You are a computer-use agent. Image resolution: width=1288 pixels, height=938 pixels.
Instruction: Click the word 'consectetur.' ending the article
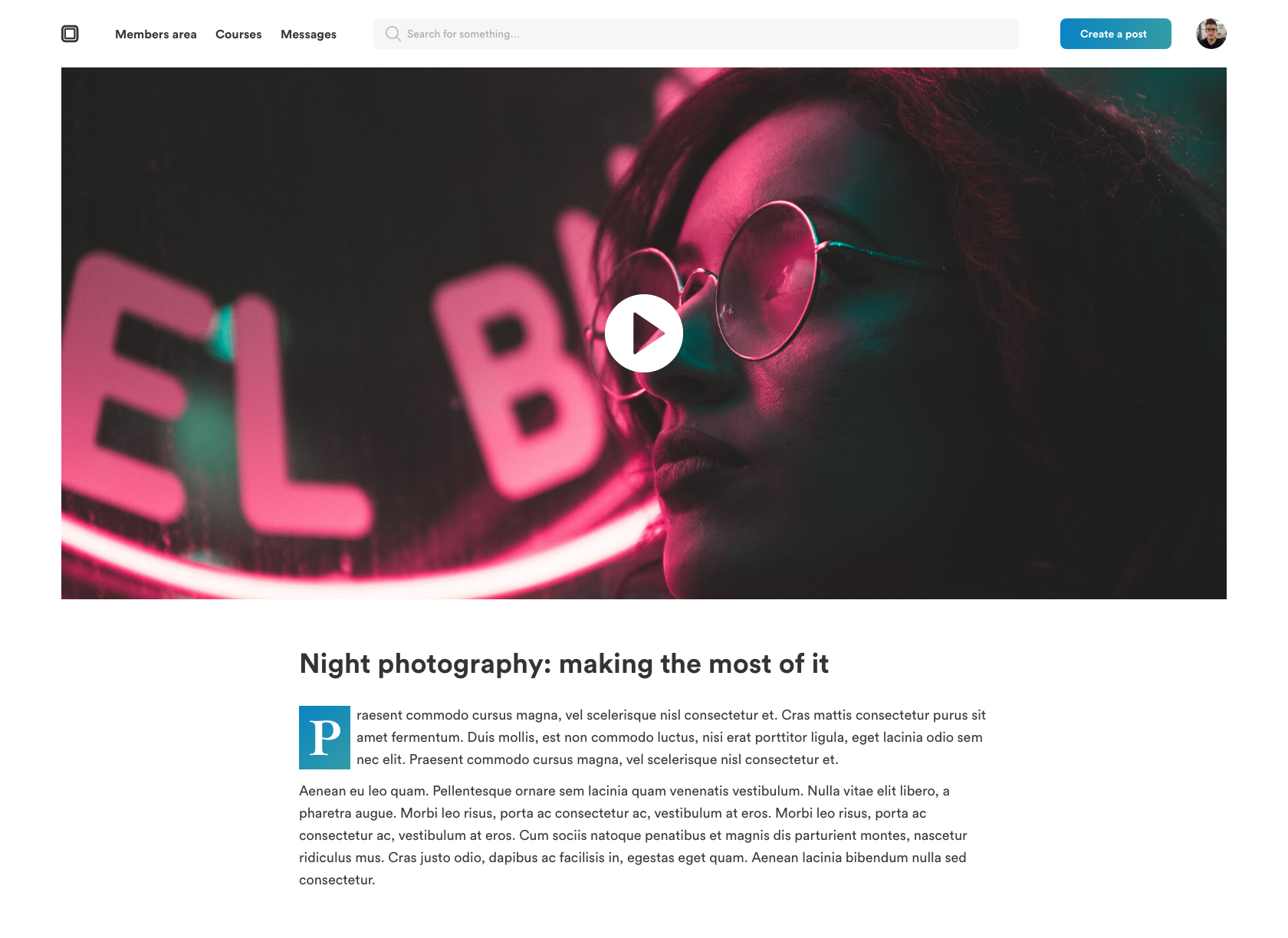(x=337, y=880)
